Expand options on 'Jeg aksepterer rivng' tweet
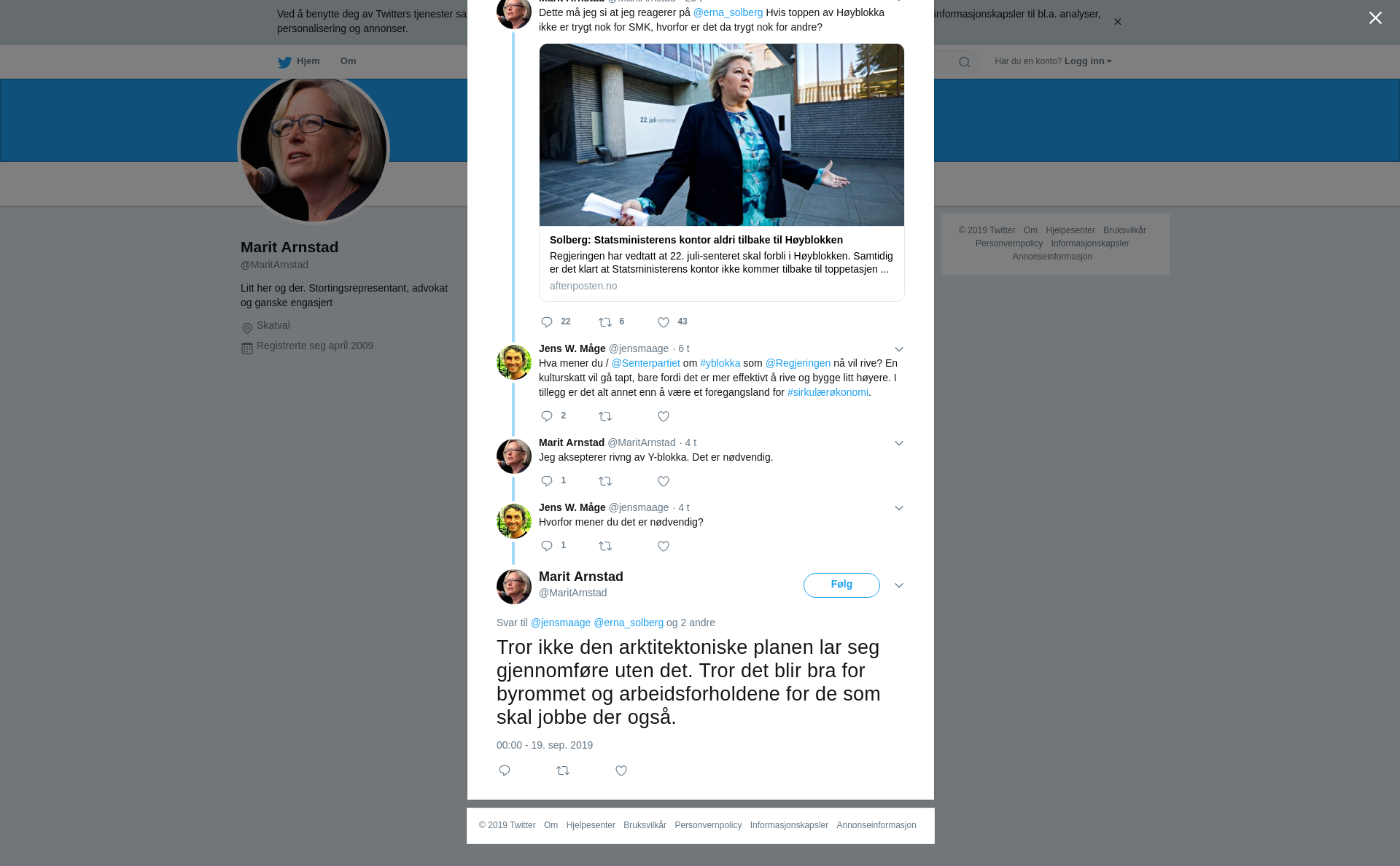 899,443
